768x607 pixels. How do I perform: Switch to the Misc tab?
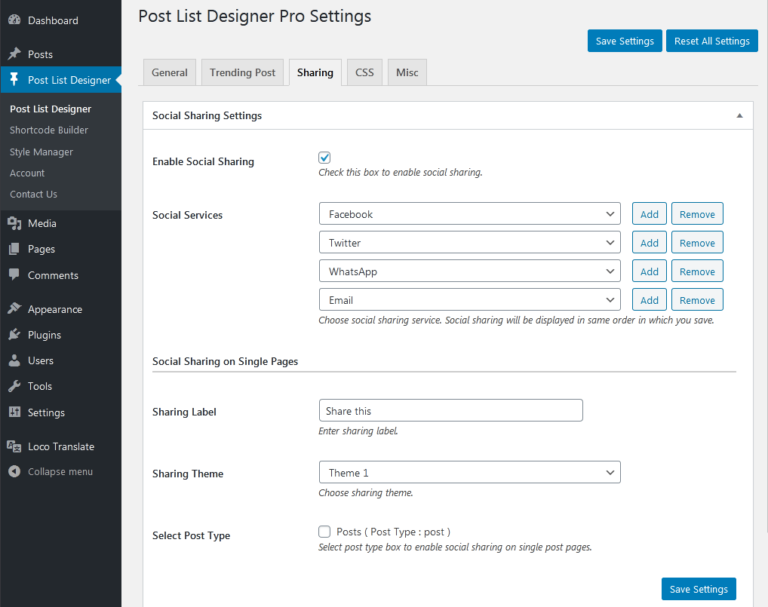(x=407, y=73)
